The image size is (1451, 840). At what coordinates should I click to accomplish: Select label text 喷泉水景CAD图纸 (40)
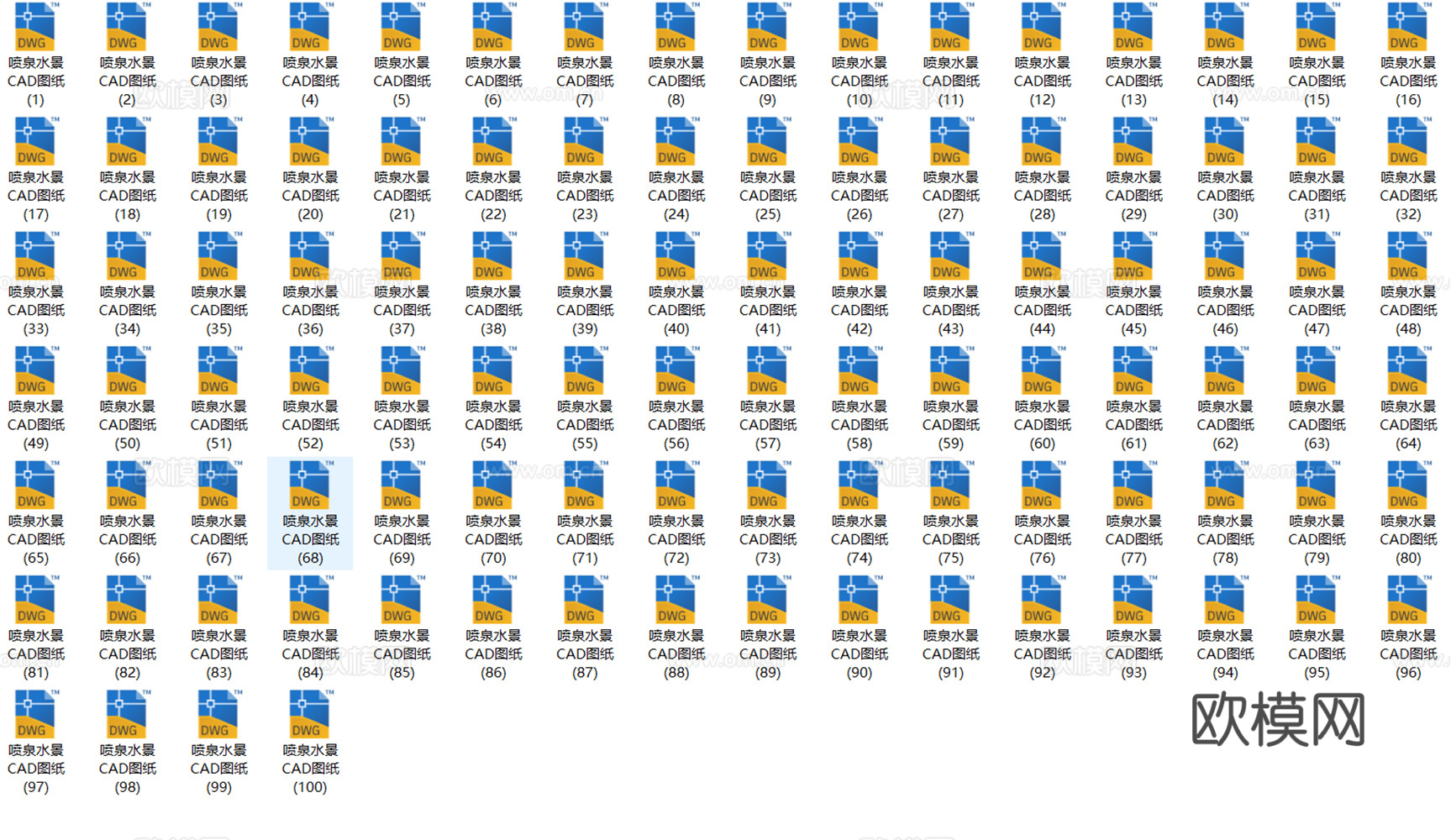tap(676, 311)
